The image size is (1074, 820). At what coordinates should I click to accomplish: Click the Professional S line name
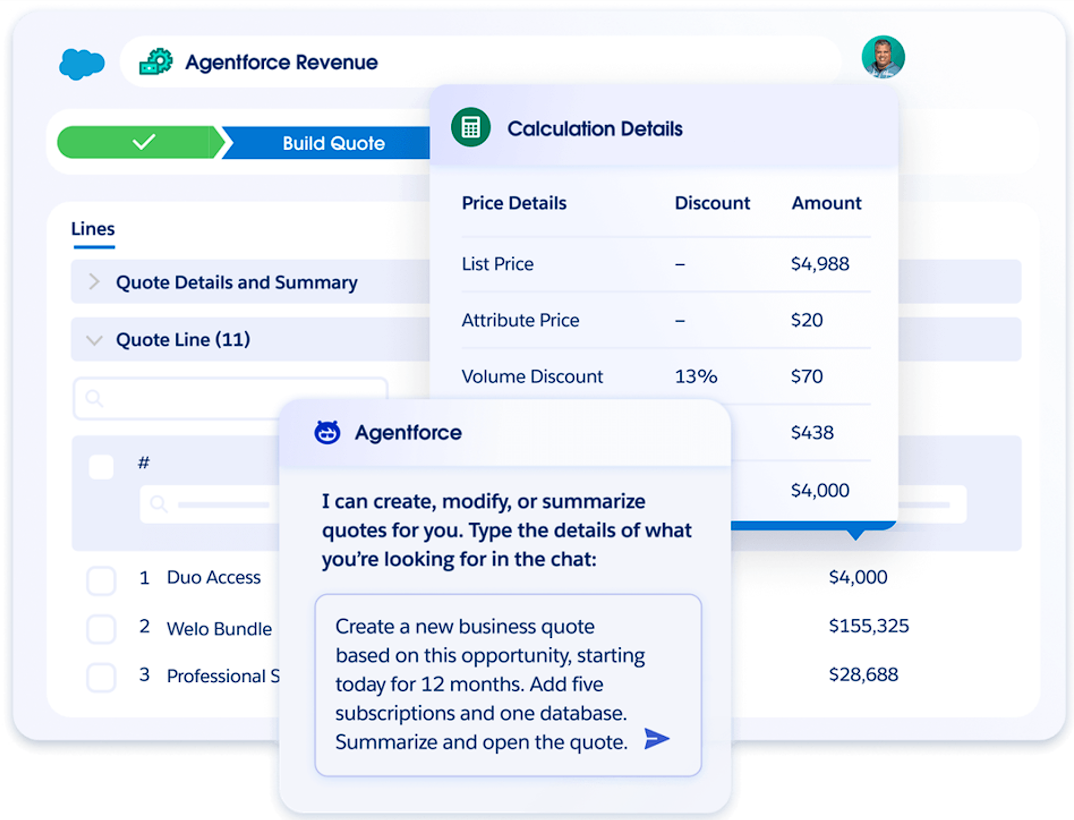223,676
